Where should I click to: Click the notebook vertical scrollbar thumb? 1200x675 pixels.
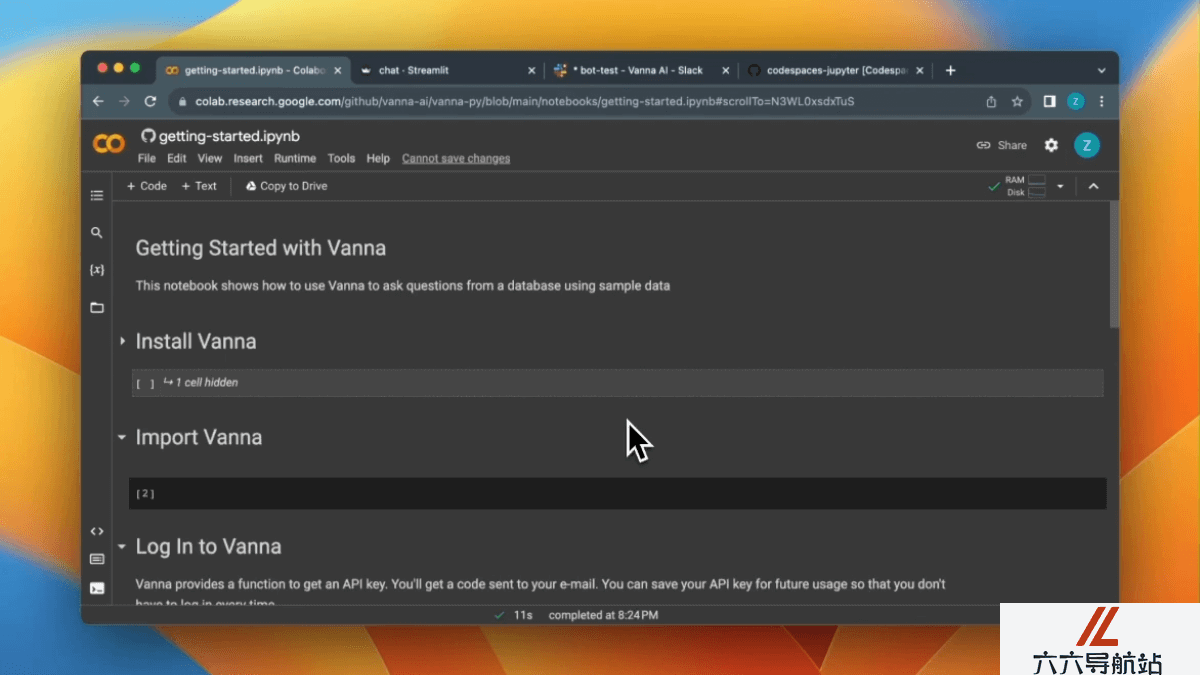click(1114, 264)
